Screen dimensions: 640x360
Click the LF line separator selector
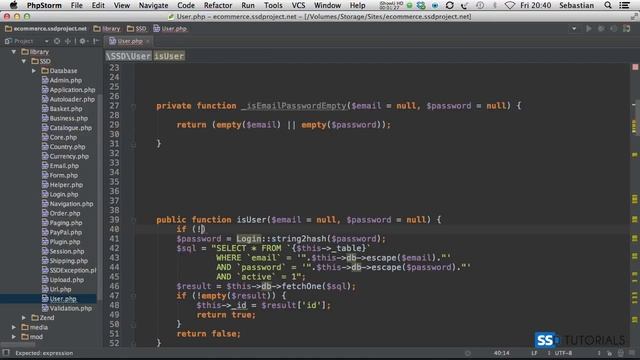[x=534, y=353]
